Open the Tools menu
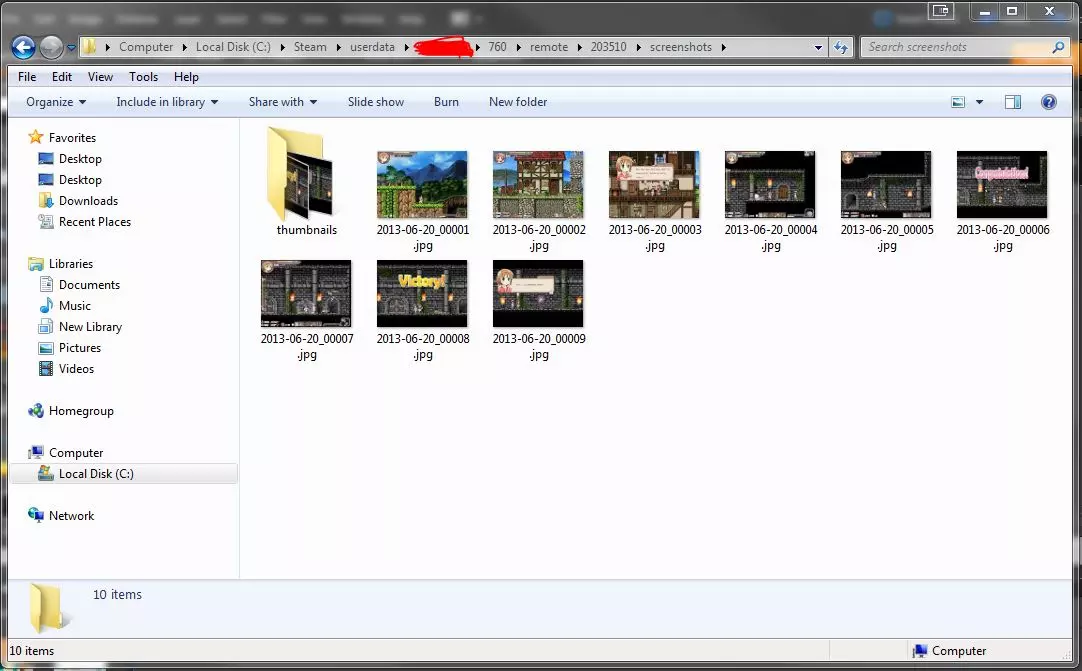 click(x=144, y=77)
